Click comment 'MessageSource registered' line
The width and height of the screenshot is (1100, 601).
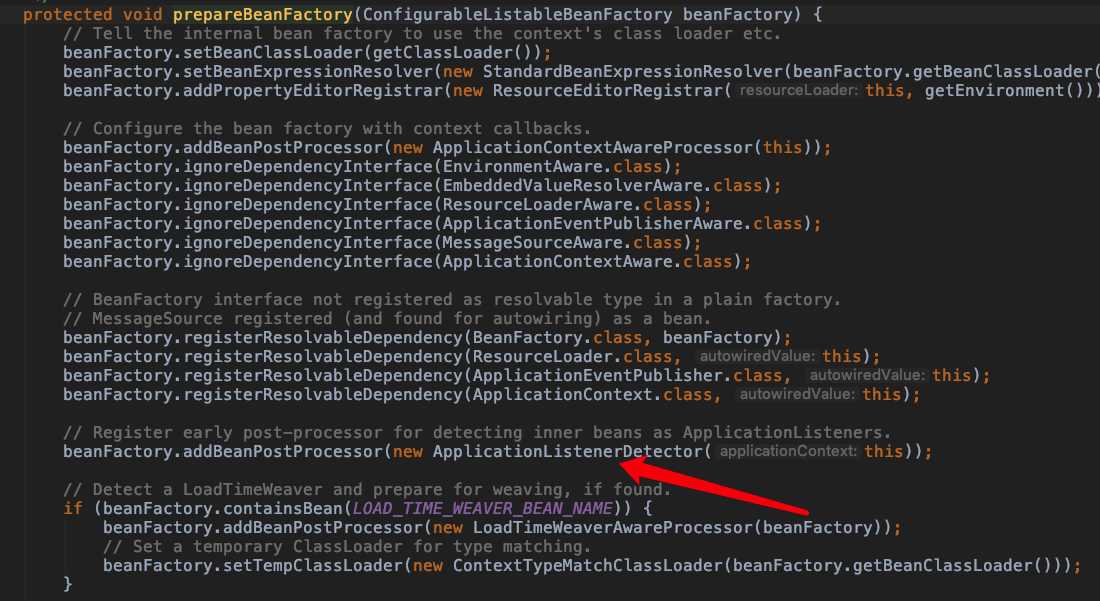(x=387, y=318)
